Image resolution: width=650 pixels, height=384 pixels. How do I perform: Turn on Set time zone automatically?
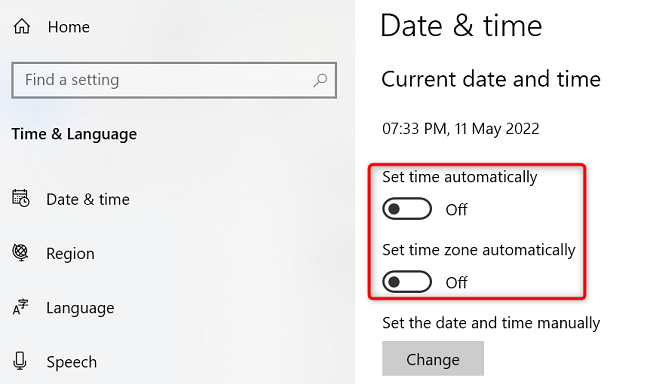407,282
